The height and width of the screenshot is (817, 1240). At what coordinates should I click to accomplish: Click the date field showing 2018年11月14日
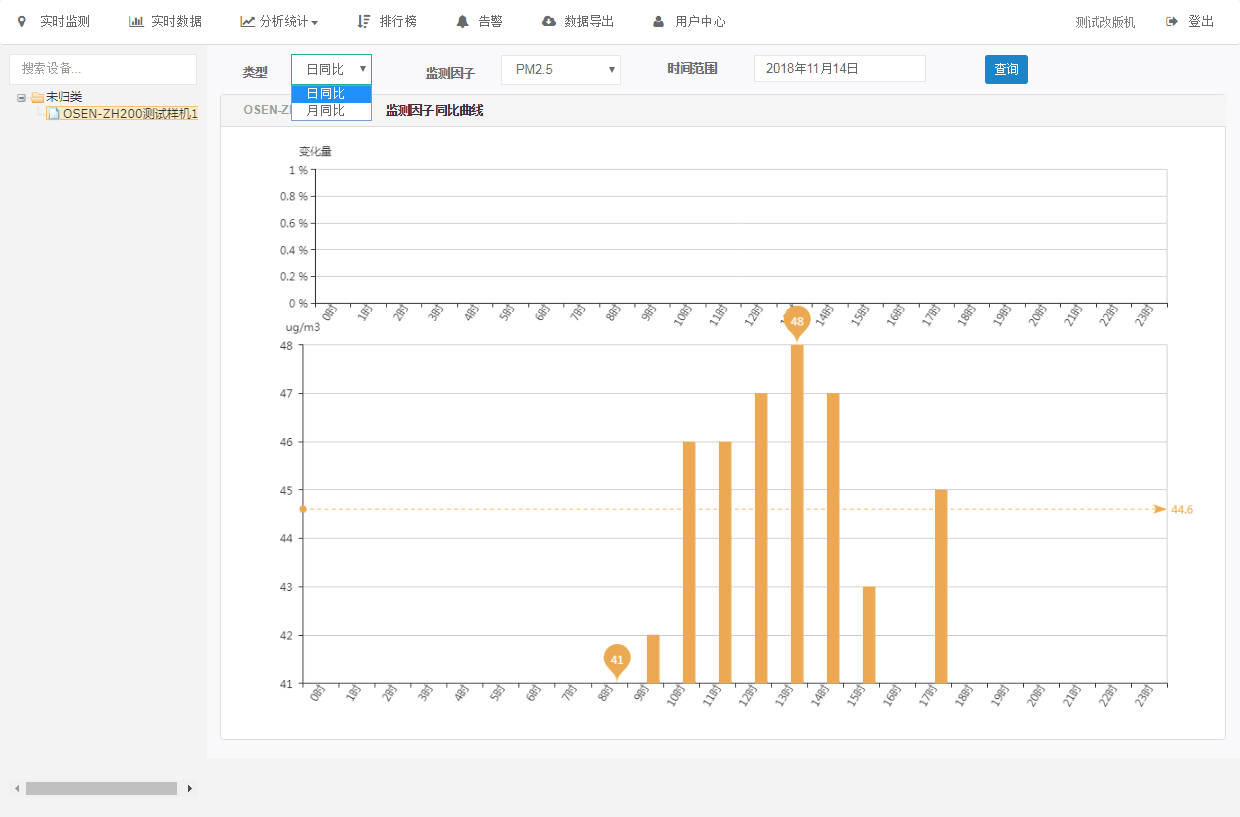click(839, 69)
